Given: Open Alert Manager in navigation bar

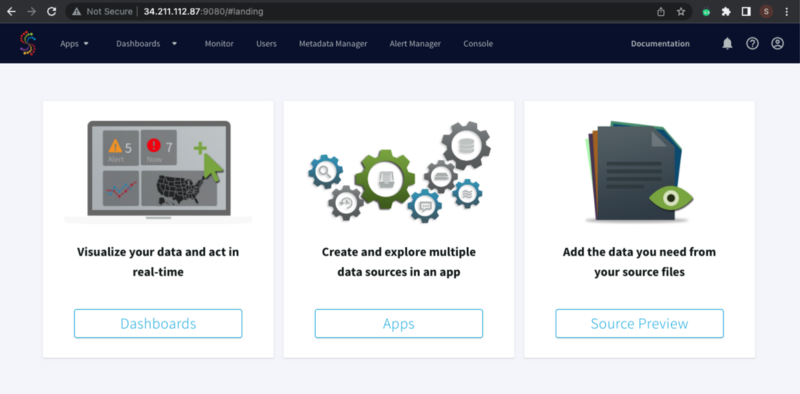Looking at the screenshot, I should (x=415, y=44).
